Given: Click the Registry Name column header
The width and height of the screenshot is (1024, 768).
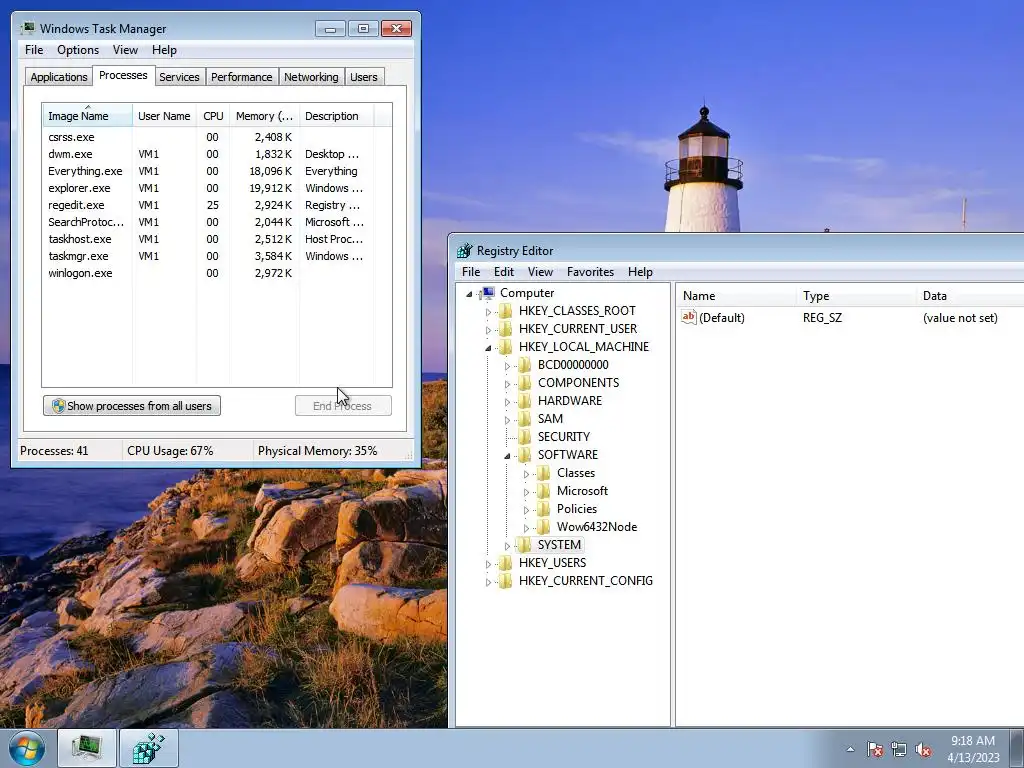Looking at the screenshot, I should [x=736, y=296].
